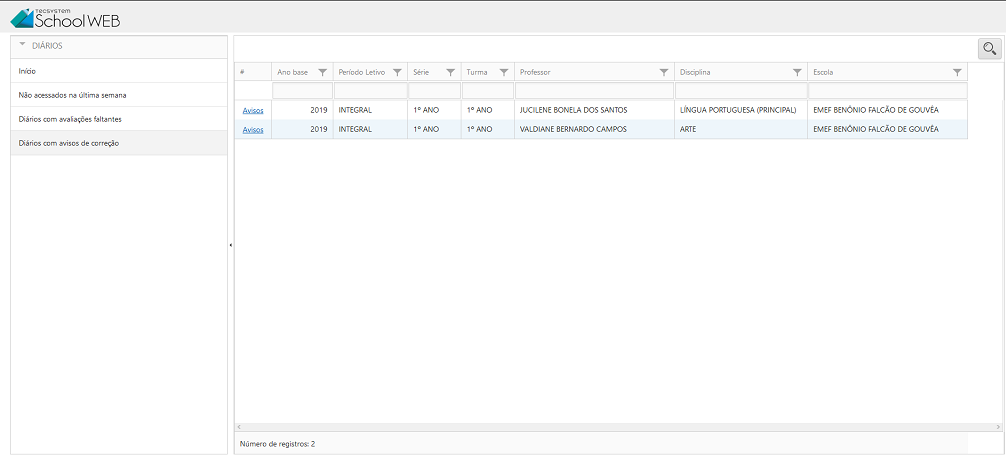The height and width of the screenshot is (457, 1006).
Task: Select Diários com avisos de correção
Action: (69, 143)
